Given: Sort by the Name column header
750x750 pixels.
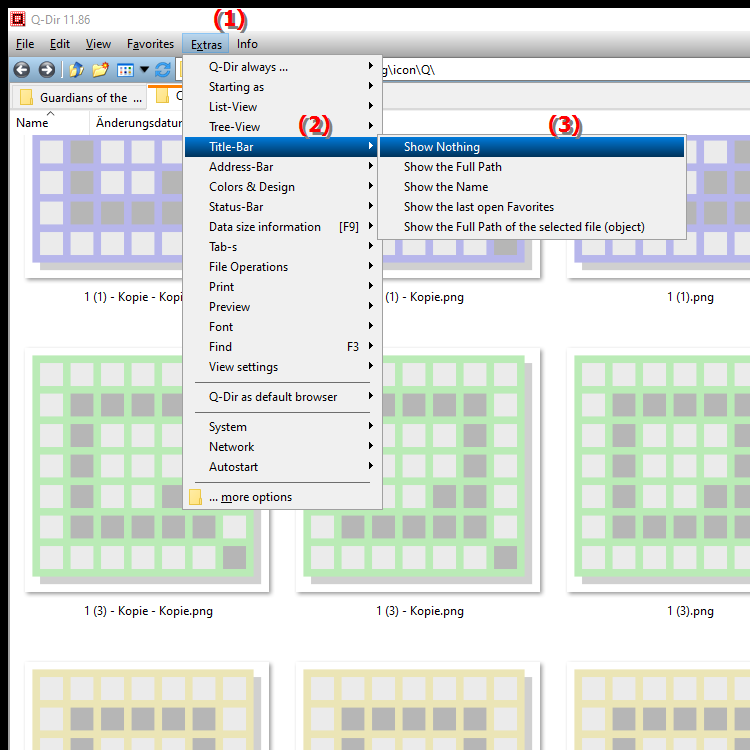Looking at the screenshot, I should (50, 123).
